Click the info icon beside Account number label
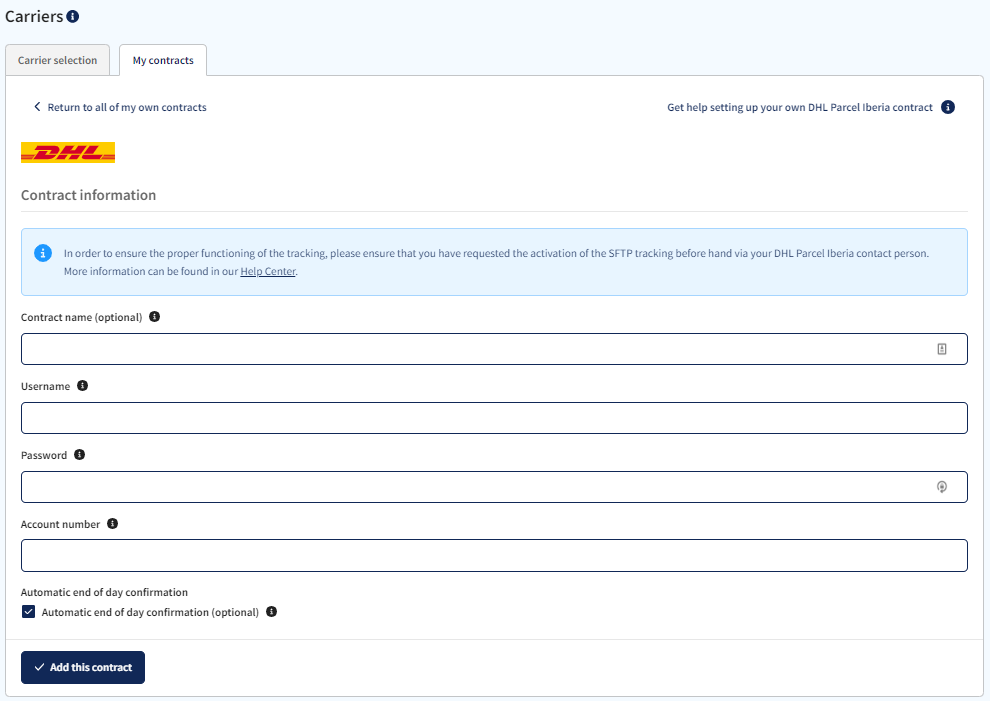The image size is (990, 701). coord(112,523)
